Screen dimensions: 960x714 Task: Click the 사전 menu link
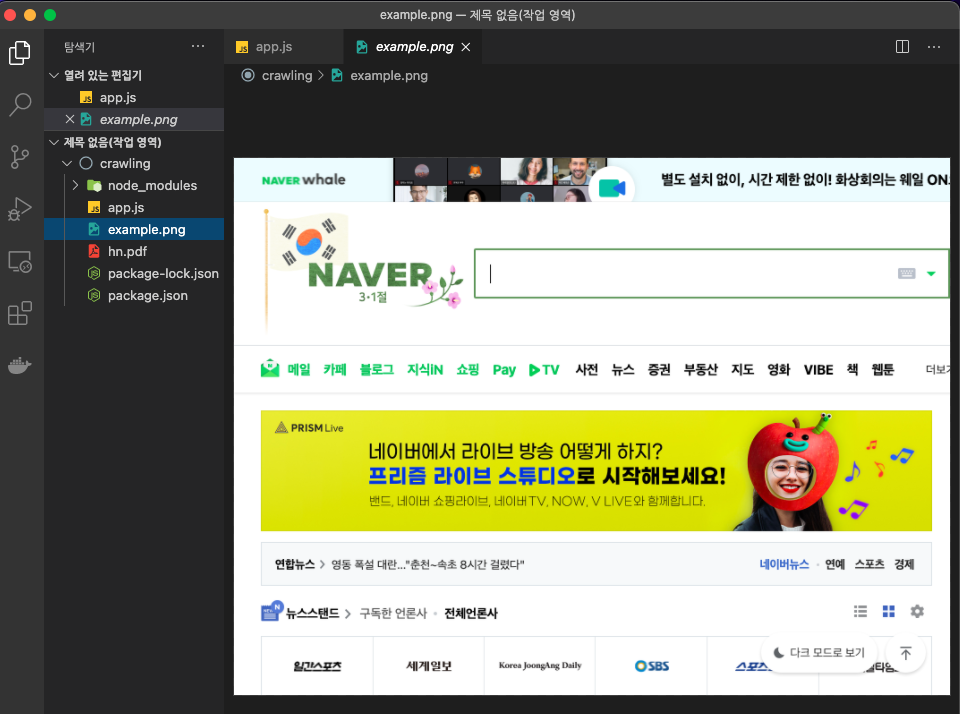[x=587, y=369]
